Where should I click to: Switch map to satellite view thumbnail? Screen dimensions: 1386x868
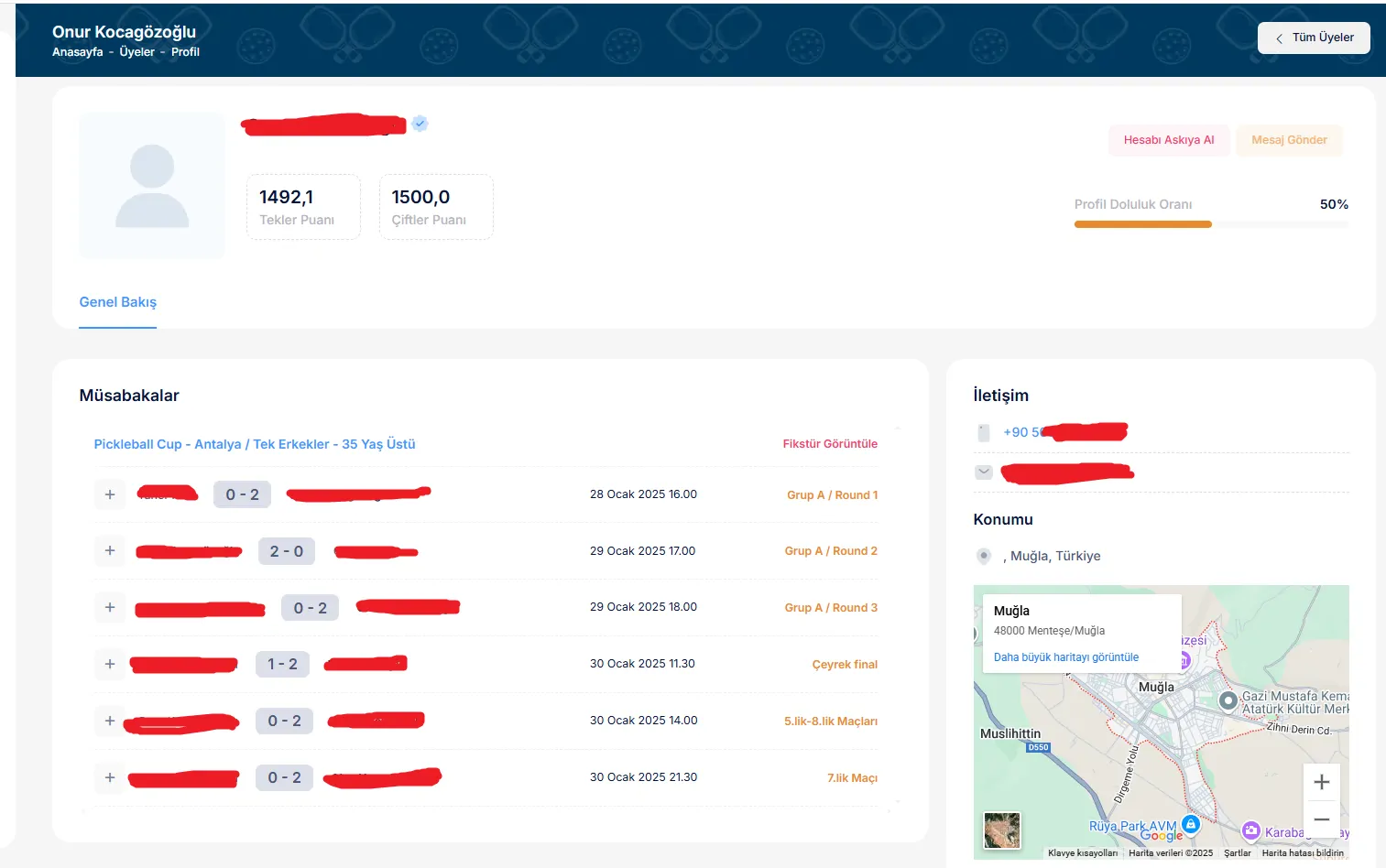click(1001, 830)
